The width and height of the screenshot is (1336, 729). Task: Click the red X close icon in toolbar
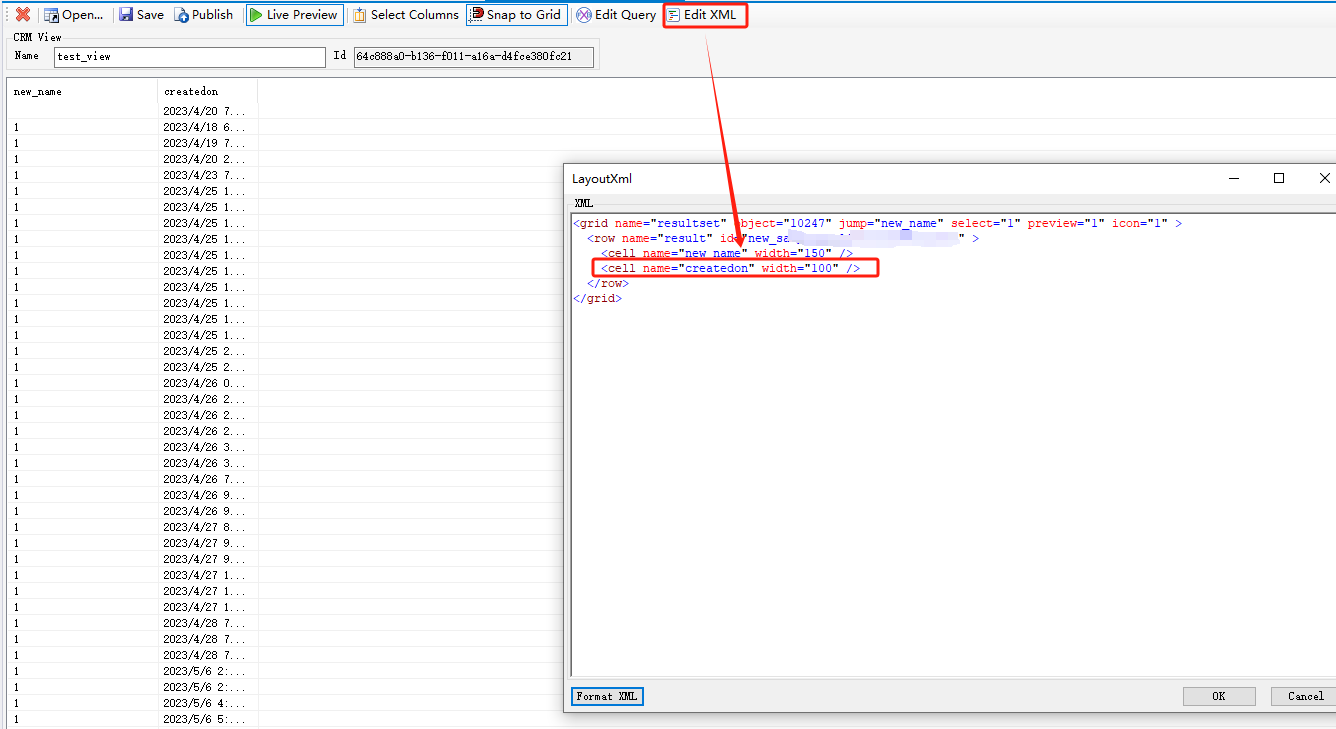click(22, 15)
